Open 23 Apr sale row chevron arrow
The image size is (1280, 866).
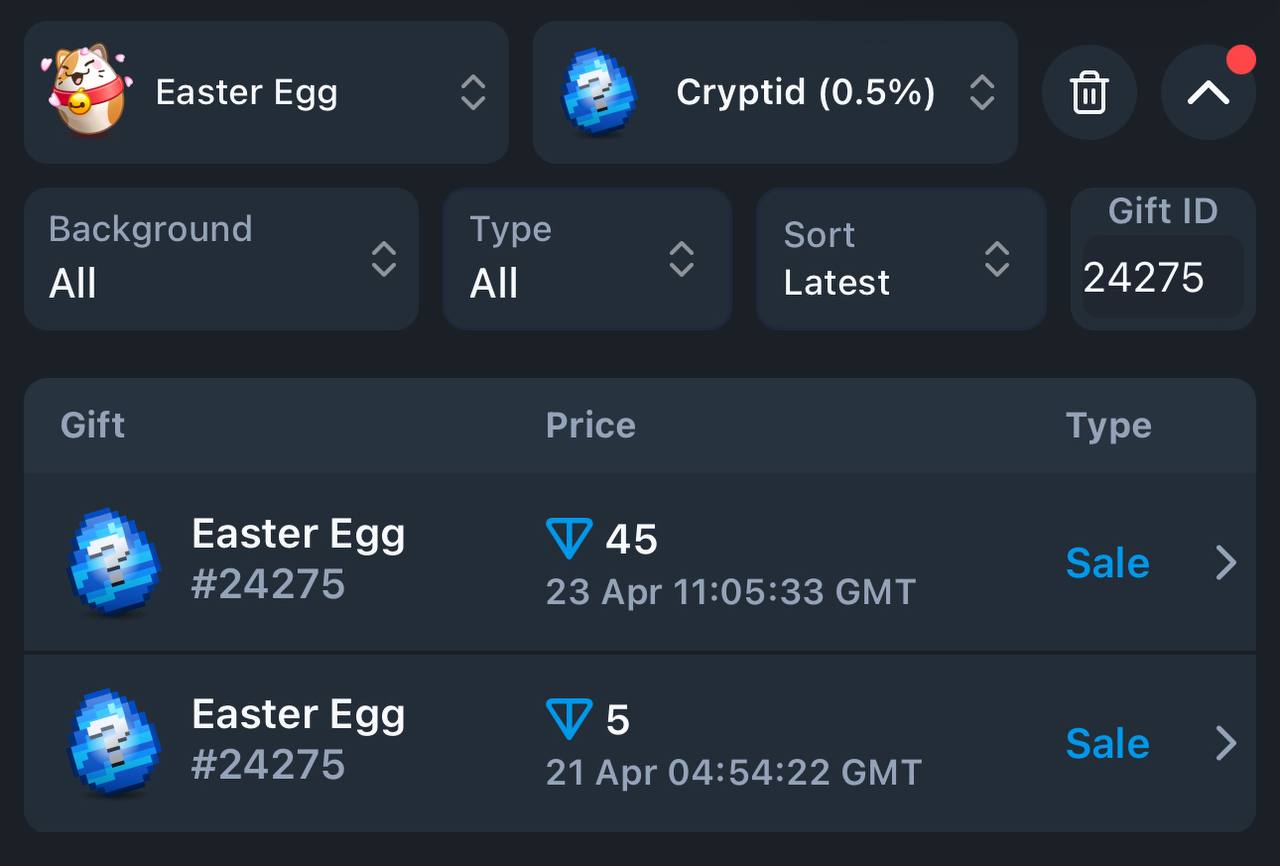point(1226,563)
